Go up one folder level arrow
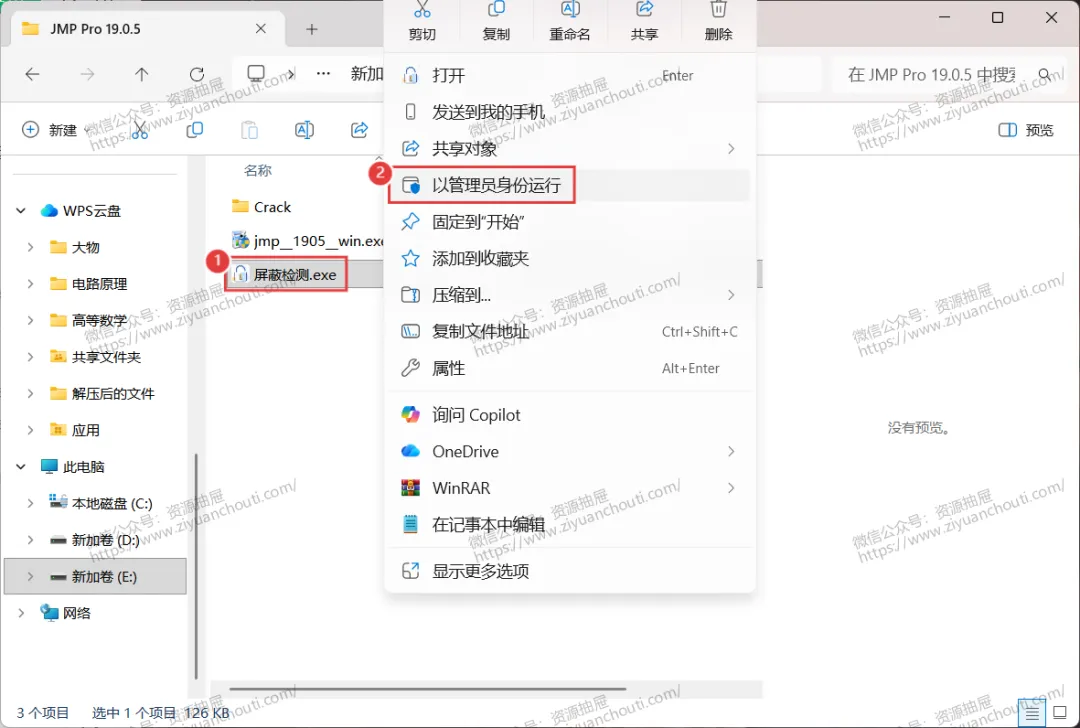Viewport: 1080px width, 728px height. click(141, 74)
